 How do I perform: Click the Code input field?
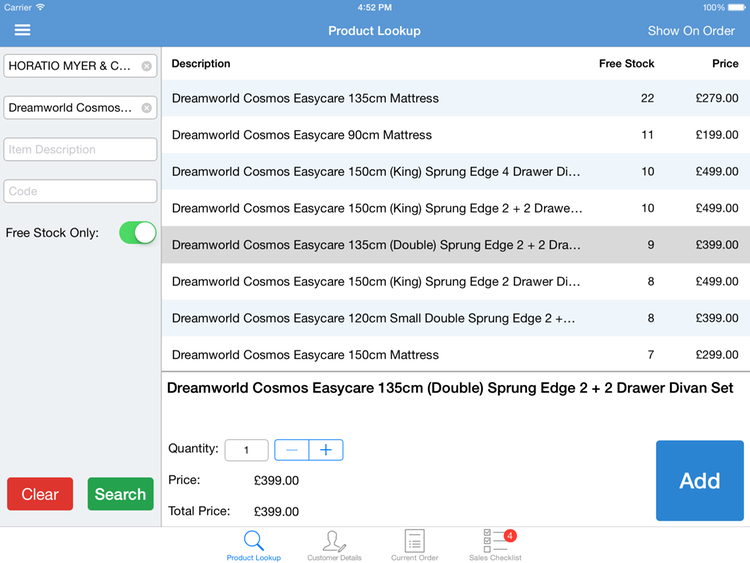click(x=80, y=191)
